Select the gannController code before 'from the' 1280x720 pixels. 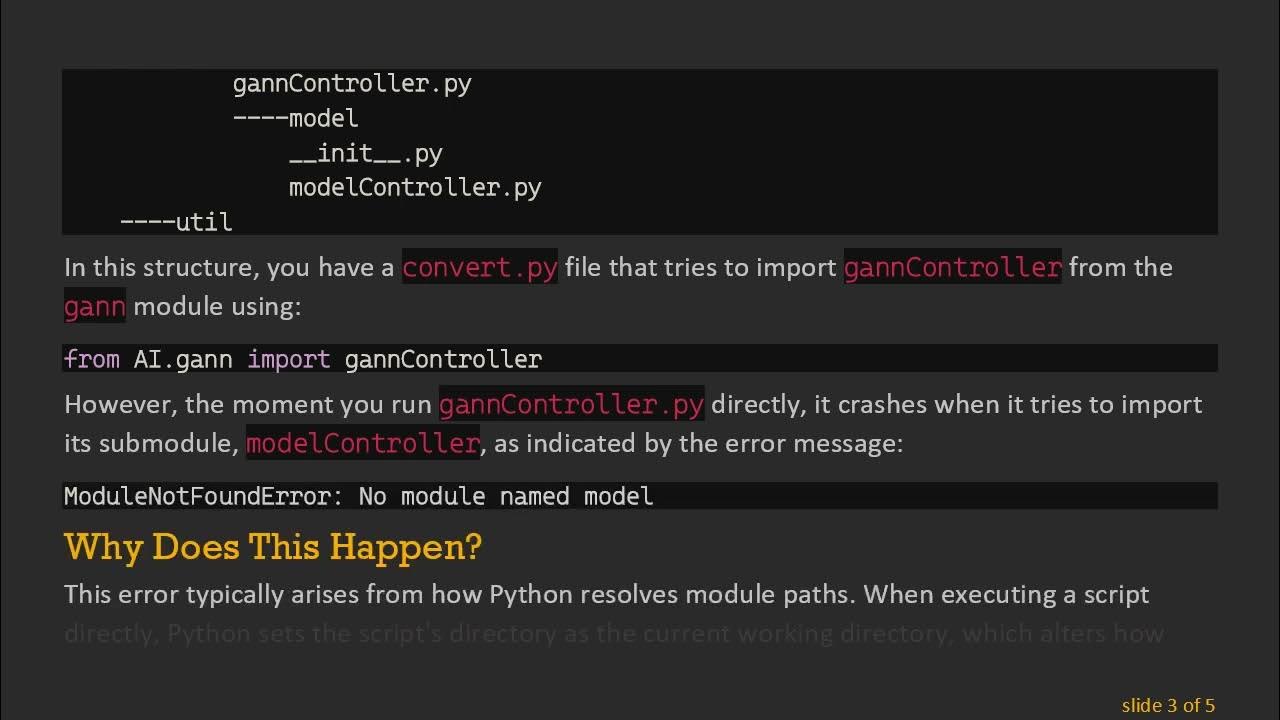(952, 268)
